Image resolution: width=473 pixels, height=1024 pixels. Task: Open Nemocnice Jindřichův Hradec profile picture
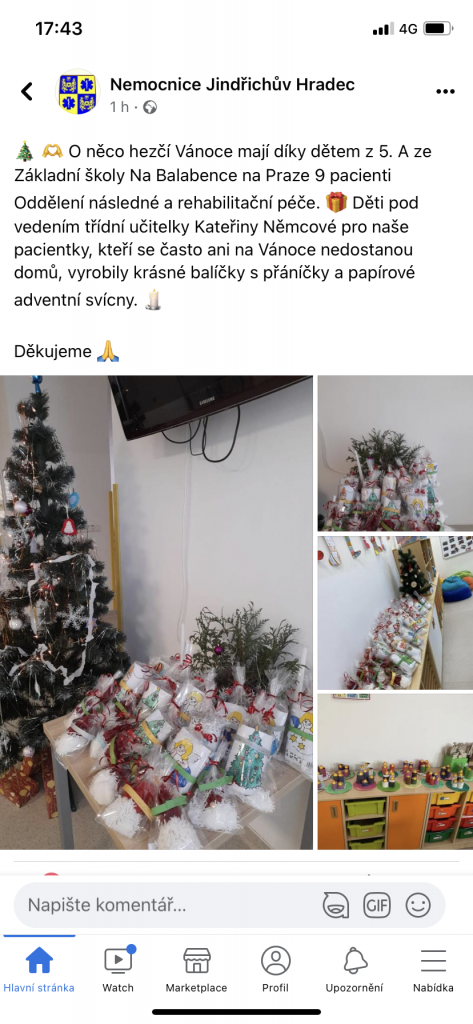[76, 93]
